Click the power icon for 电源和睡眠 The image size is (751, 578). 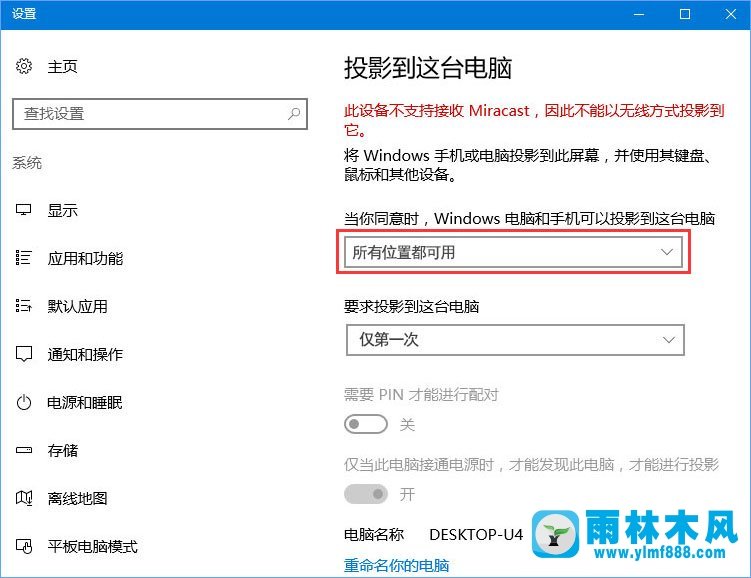[23, 402]
